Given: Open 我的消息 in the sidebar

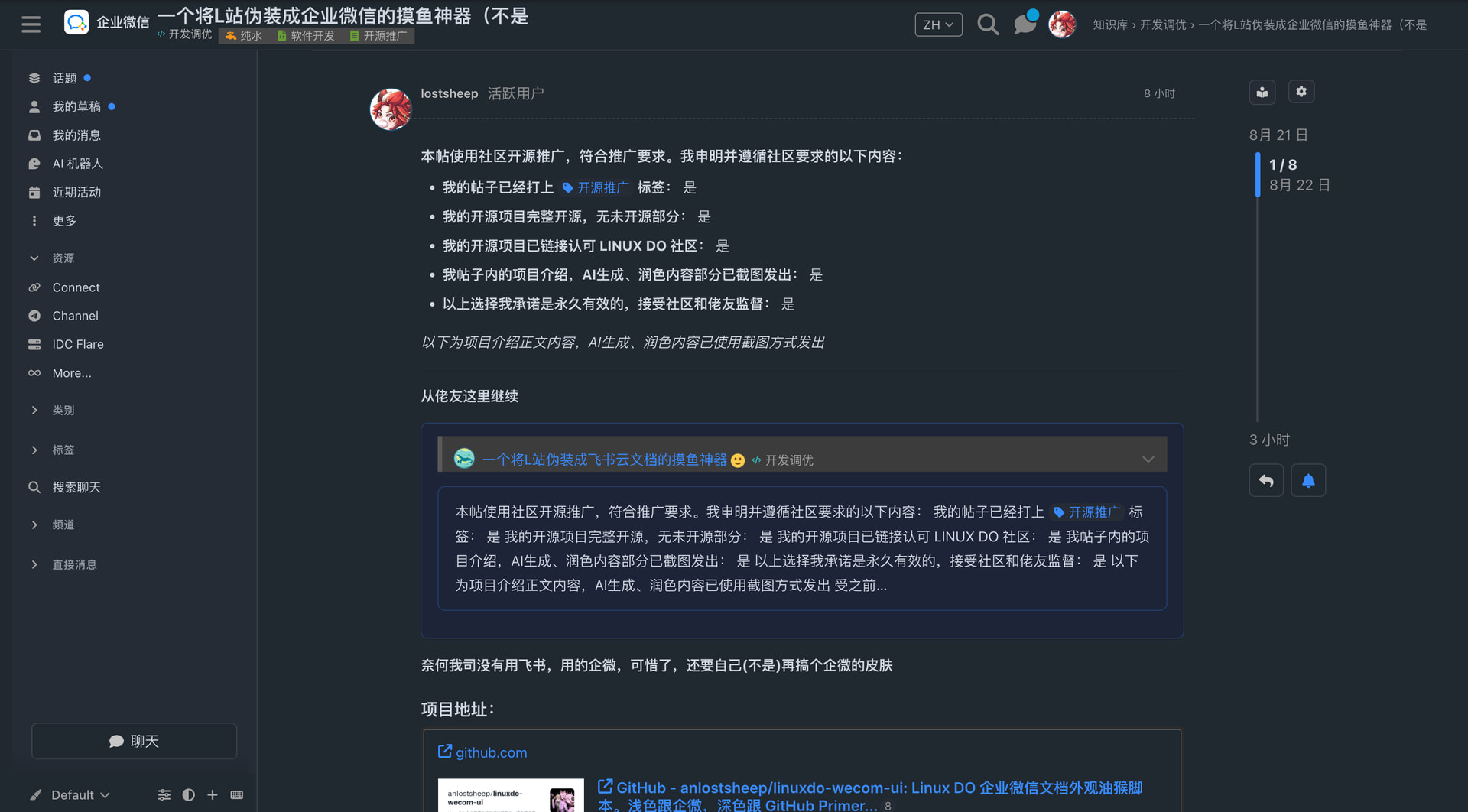Looking at the screenshot, I should [x=76, y=135].
